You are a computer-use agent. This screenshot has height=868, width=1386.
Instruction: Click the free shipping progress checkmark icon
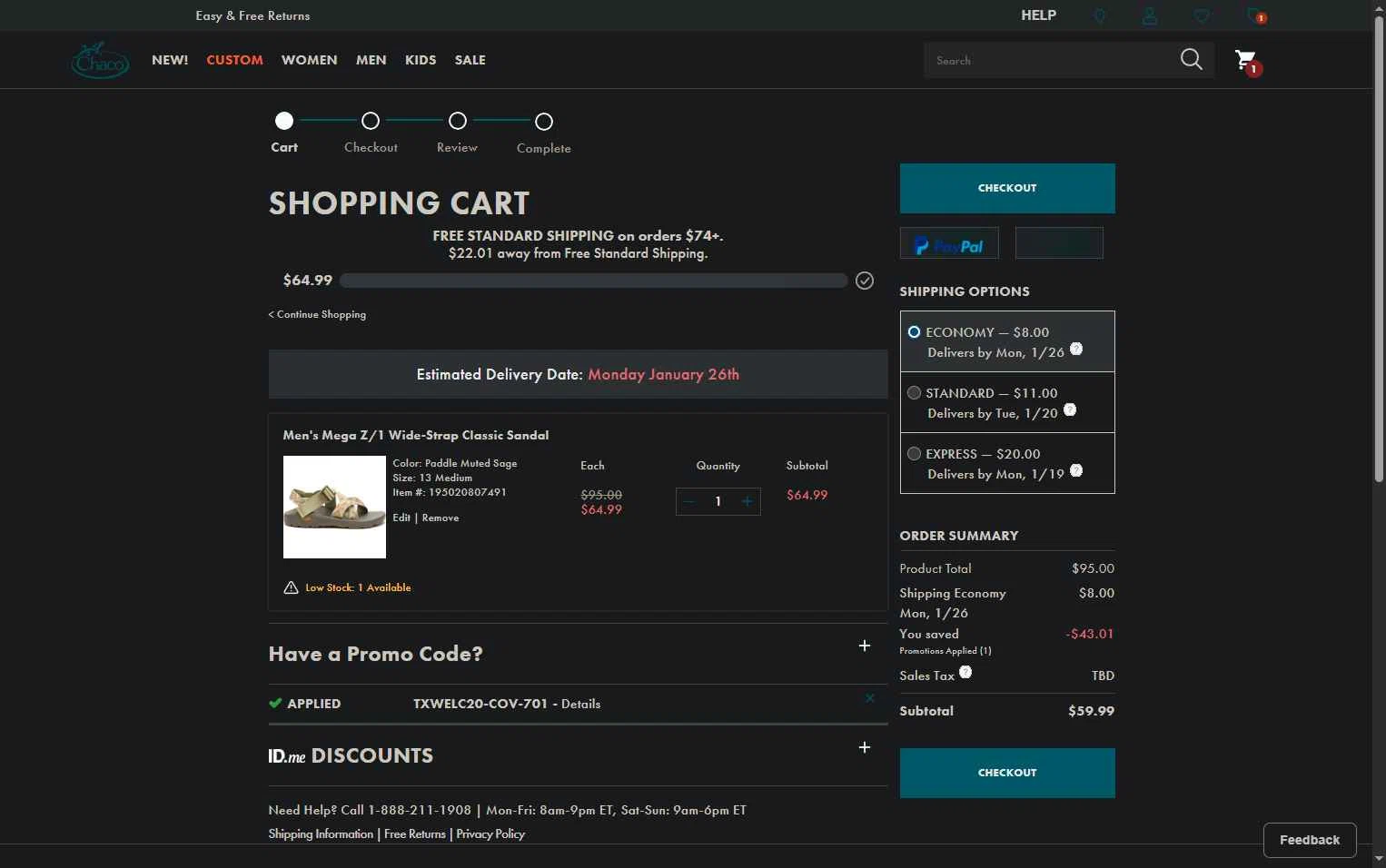click(x=865, y=281)
